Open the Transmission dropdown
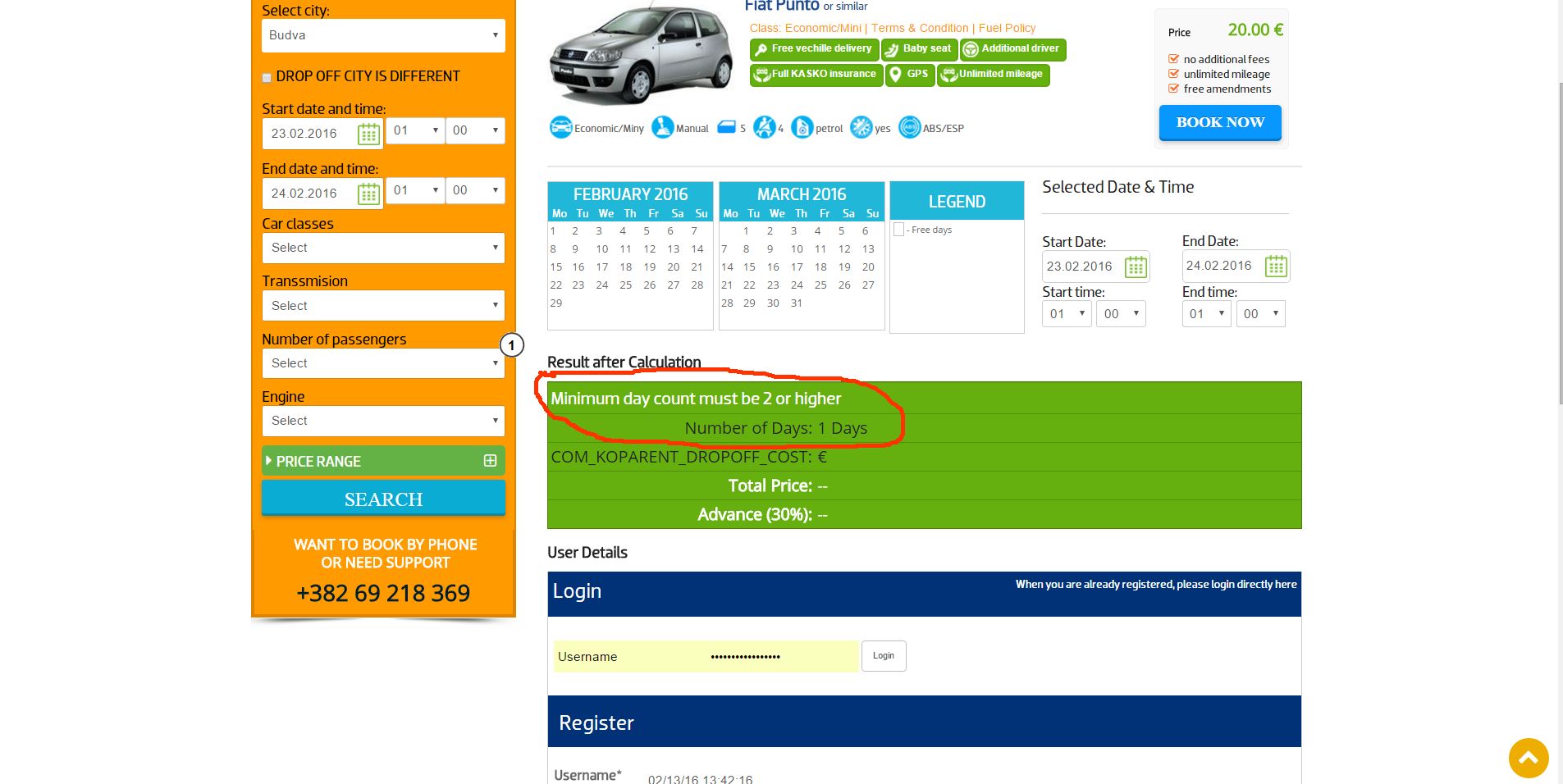Image resolution: width=1563 pixels, height=784 pixels. click(383, 306)
